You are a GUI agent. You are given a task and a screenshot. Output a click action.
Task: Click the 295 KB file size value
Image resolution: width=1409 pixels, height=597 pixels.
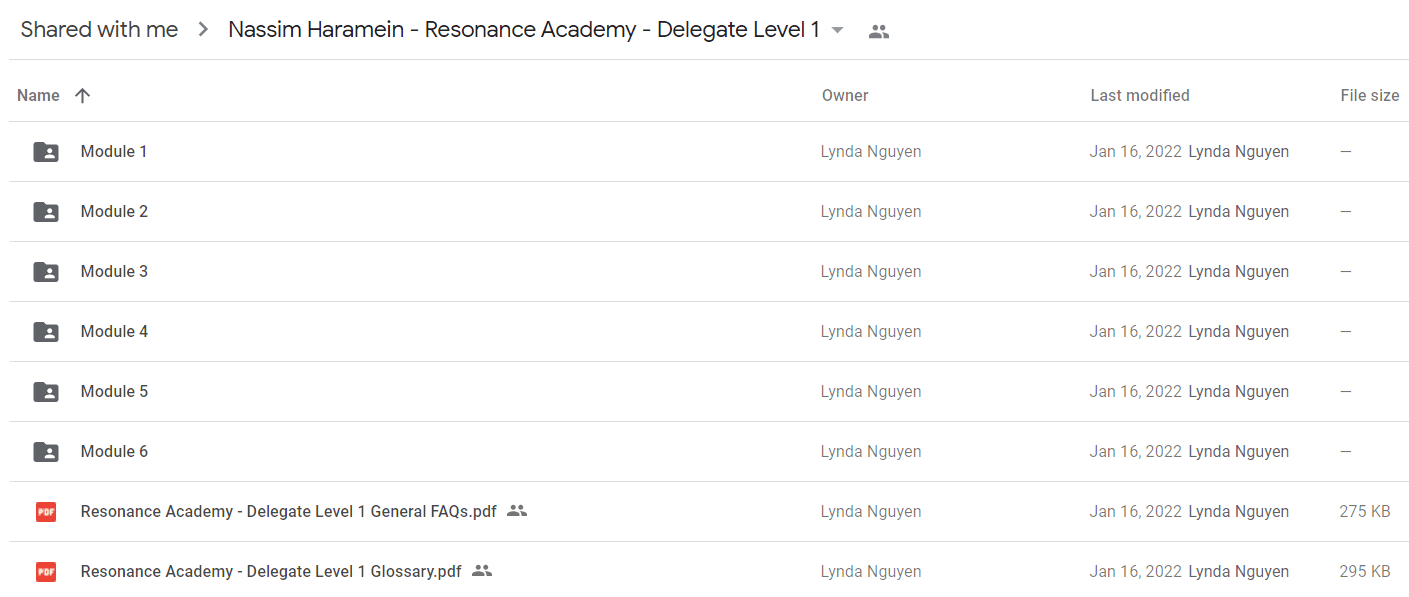click(1365, 572)
